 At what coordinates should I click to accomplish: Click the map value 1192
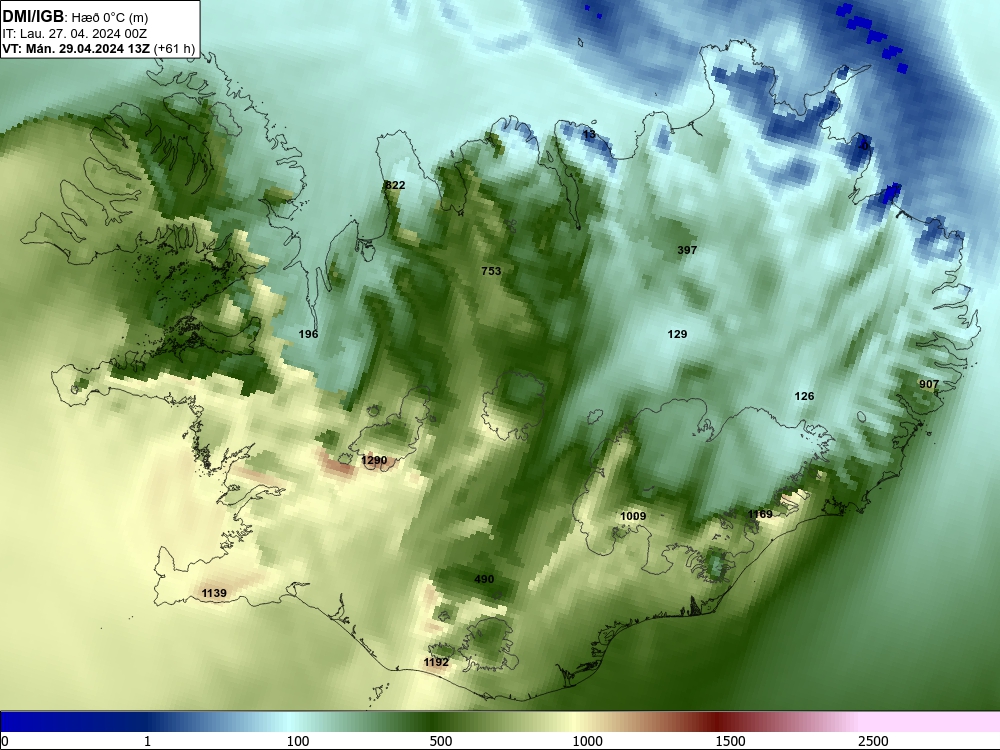(436, 662)
